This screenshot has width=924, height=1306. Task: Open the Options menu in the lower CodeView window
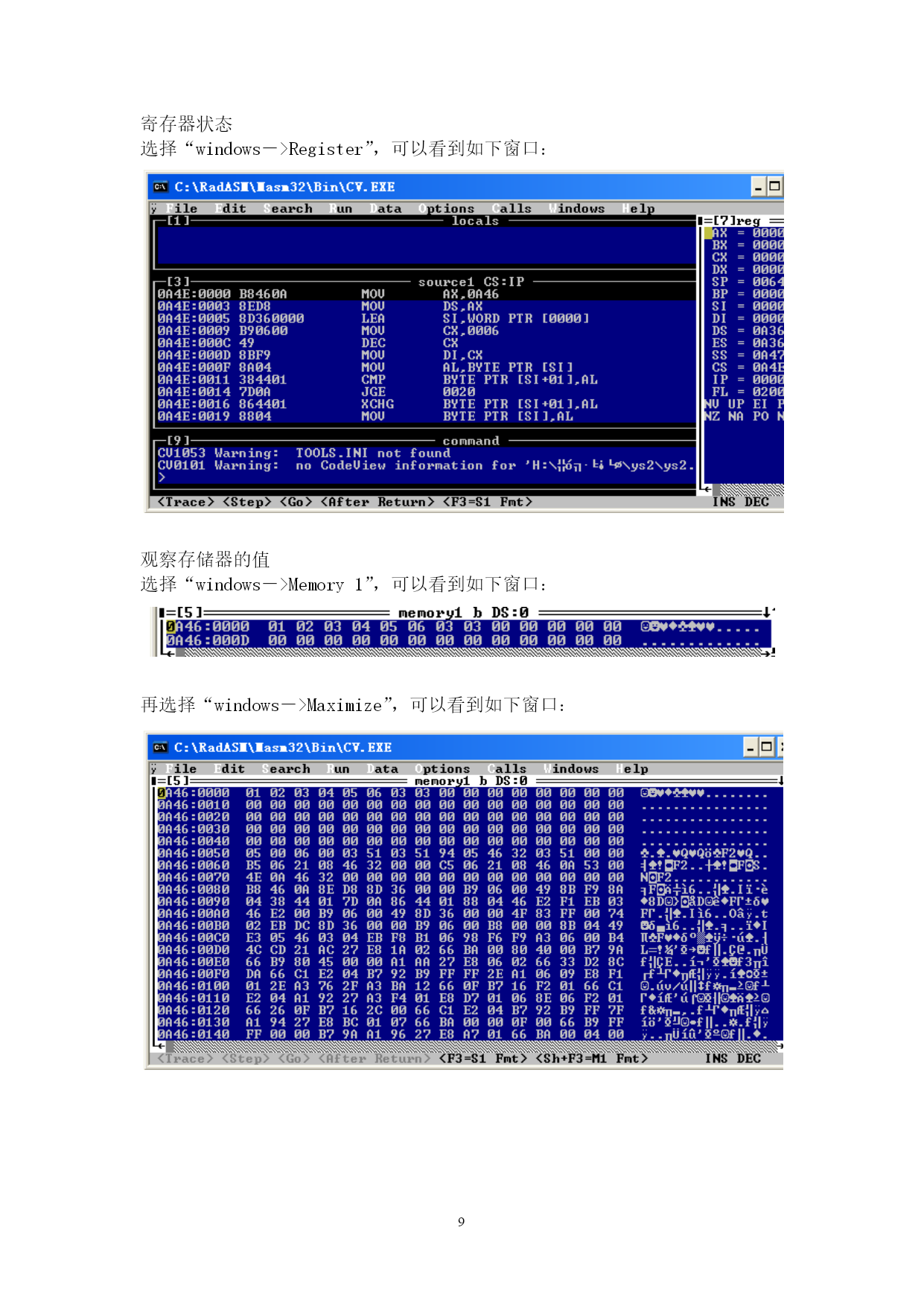443,768
